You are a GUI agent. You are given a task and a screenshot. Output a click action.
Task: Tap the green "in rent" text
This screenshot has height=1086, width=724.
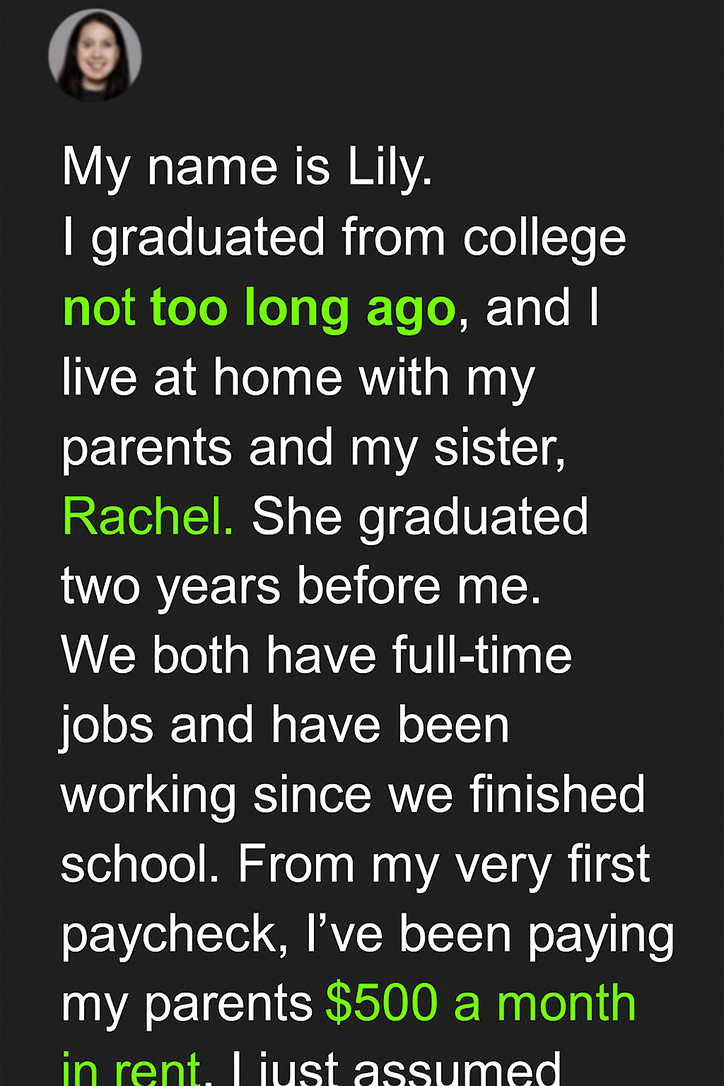132,1067
